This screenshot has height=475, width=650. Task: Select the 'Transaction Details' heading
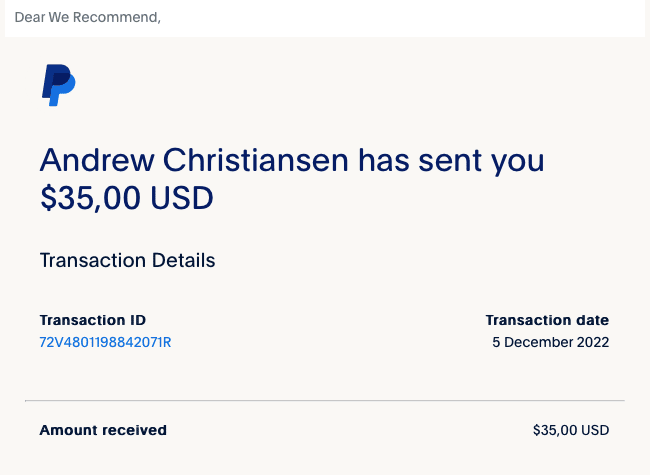[127, 261]
